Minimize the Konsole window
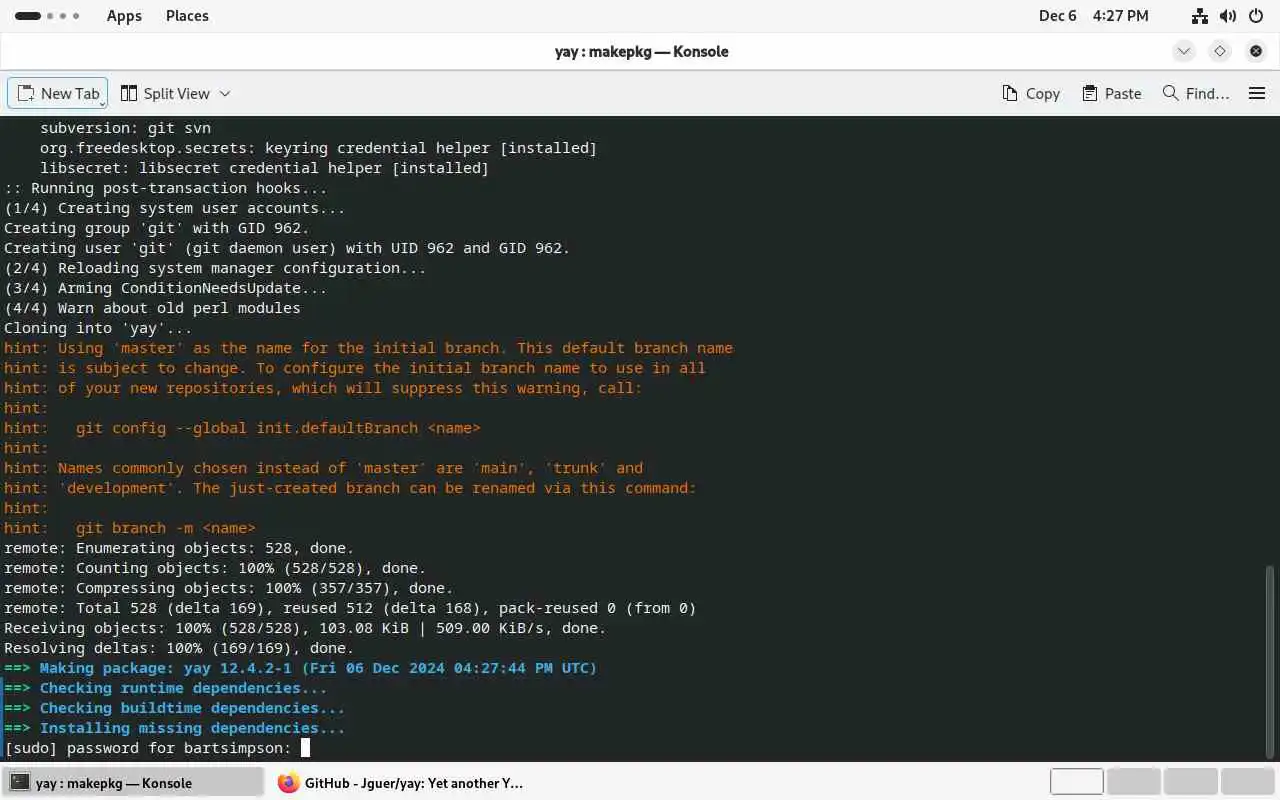1280x800 pixels. pyautogui.click(x=1184, y=51)
